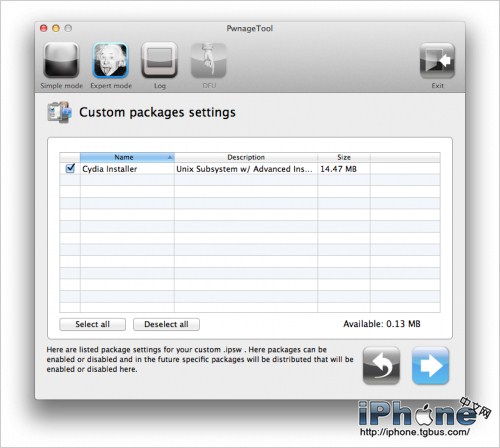The height and width of the screenshot is (448, 500).
Task: Uncheck the Cydia Installer checkbox
Action: click(x=70, y=168)
